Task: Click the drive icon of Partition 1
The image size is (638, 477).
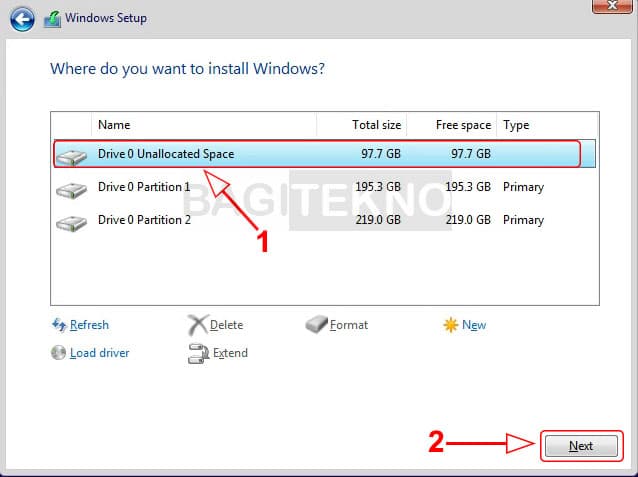Action: coord(72,190)
